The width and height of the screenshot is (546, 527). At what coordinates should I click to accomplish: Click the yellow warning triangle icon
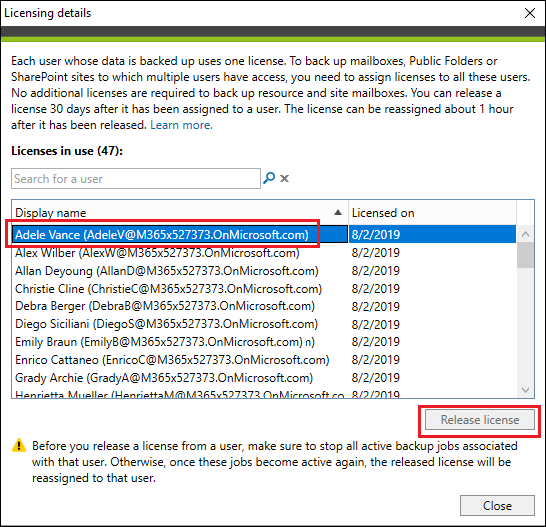pos(19,445)
